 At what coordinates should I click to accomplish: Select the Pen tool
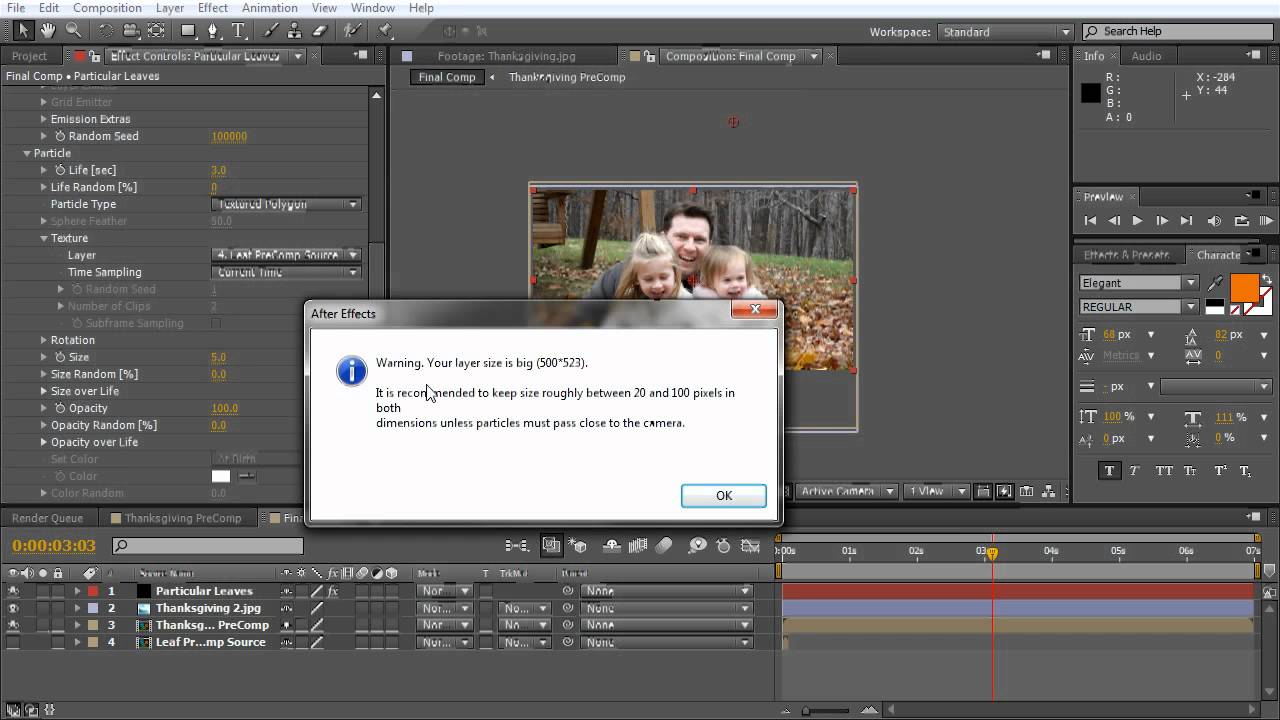click(x=213, y=31)
